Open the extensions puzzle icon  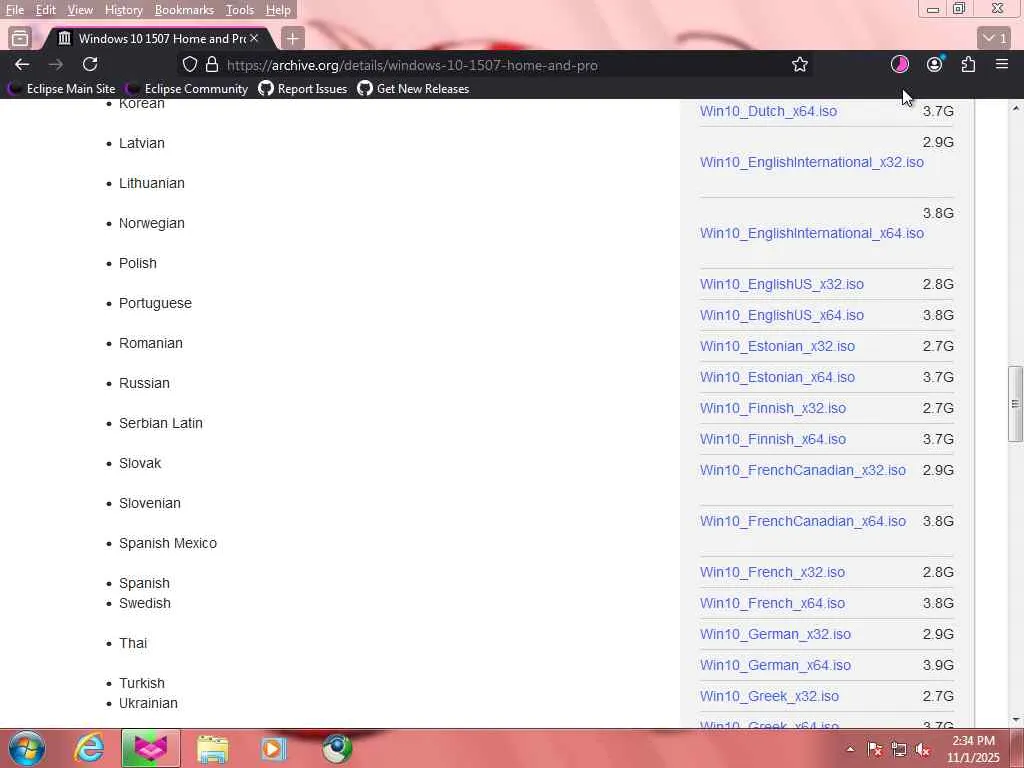pos(968,64)
